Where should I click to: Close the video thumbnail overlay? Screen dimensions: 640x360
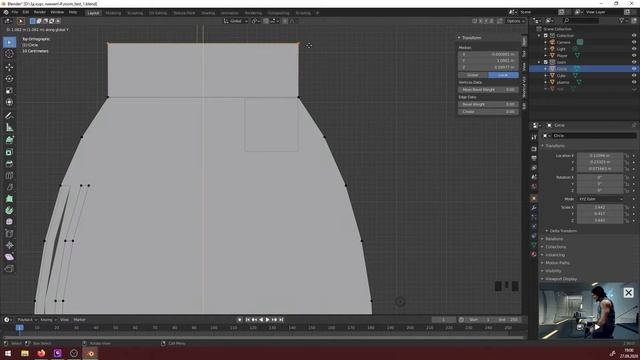tap(629, 293)
